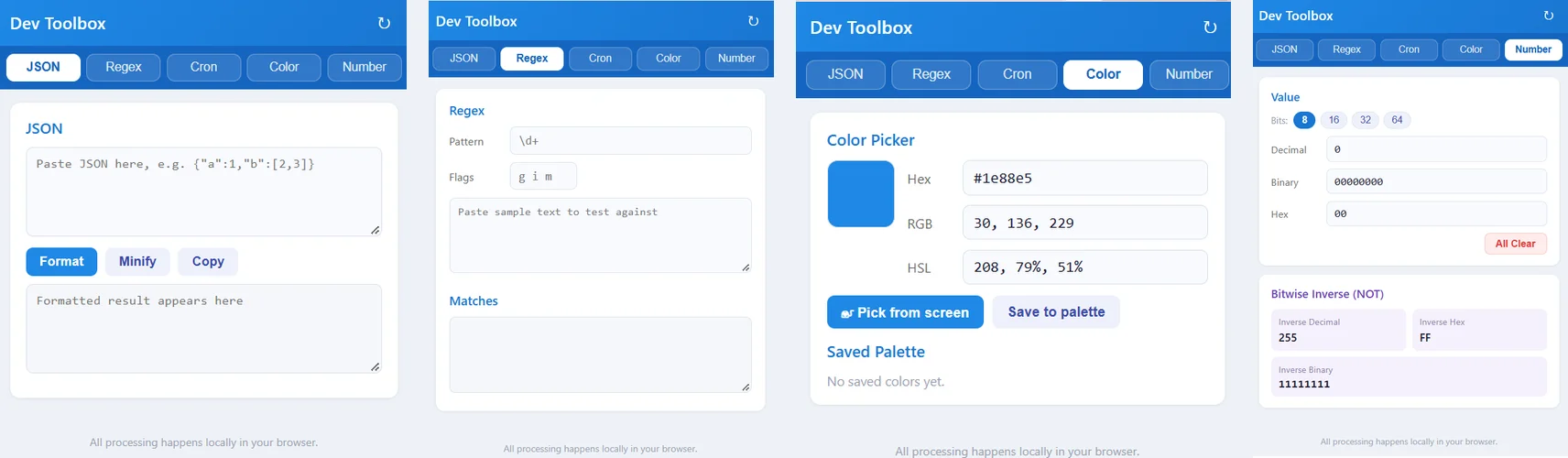Select the active Number tab in the Number view window
This screenshot has width=1568, height=458.
pyautogui.click(x=1533, y=49)
